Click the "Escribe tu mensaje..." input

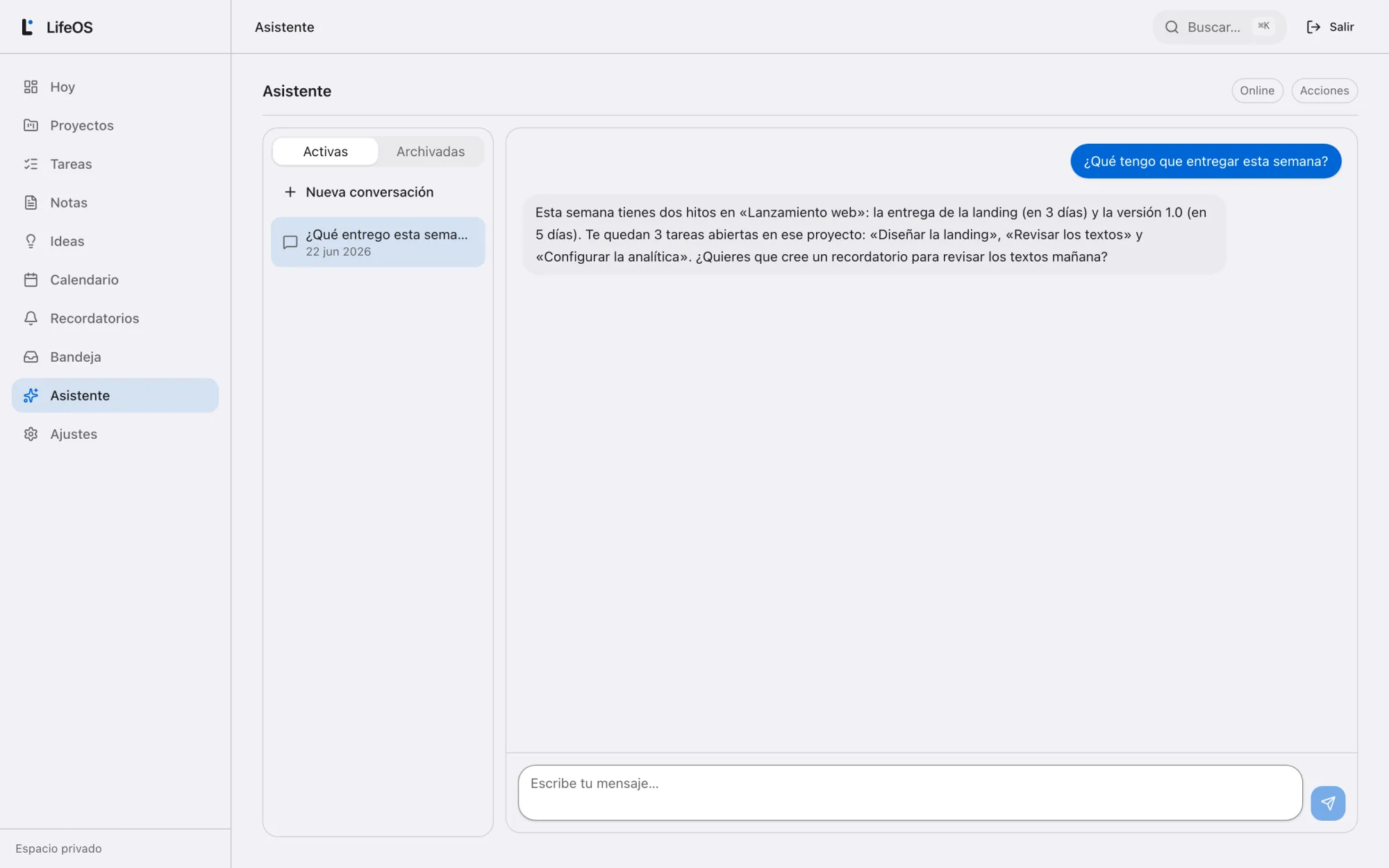(x=910, y=792)
